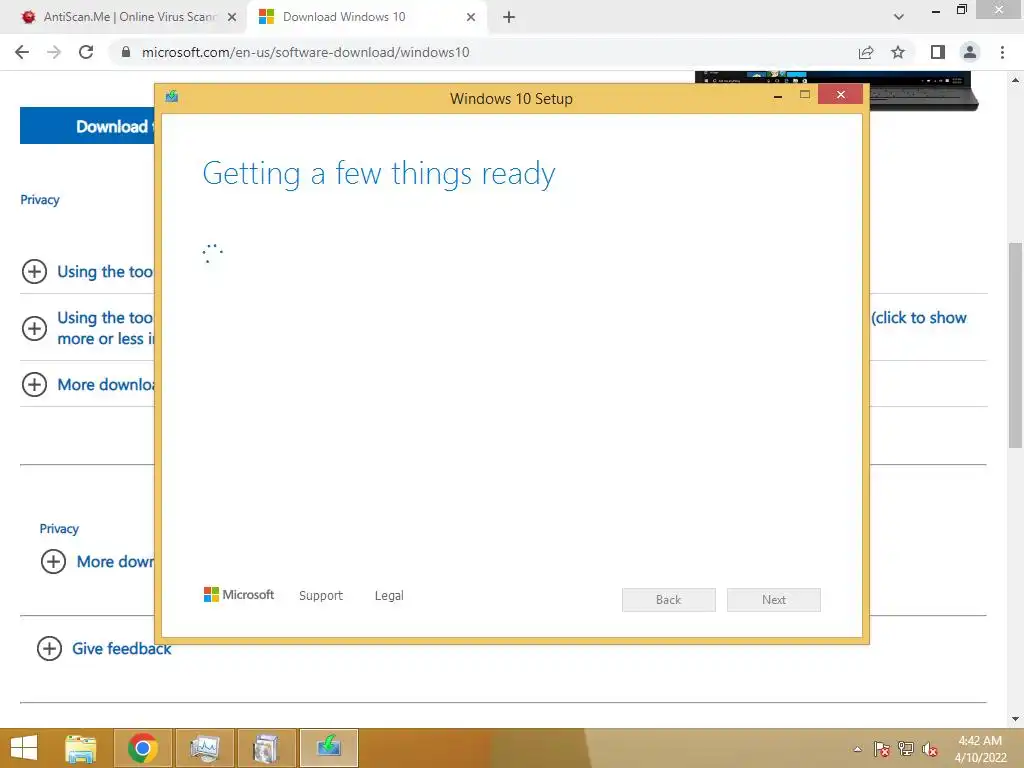The image size is (1024, 768).
Task: Open the tab search dropdown arrow
Action: click(x=899, y=17)
